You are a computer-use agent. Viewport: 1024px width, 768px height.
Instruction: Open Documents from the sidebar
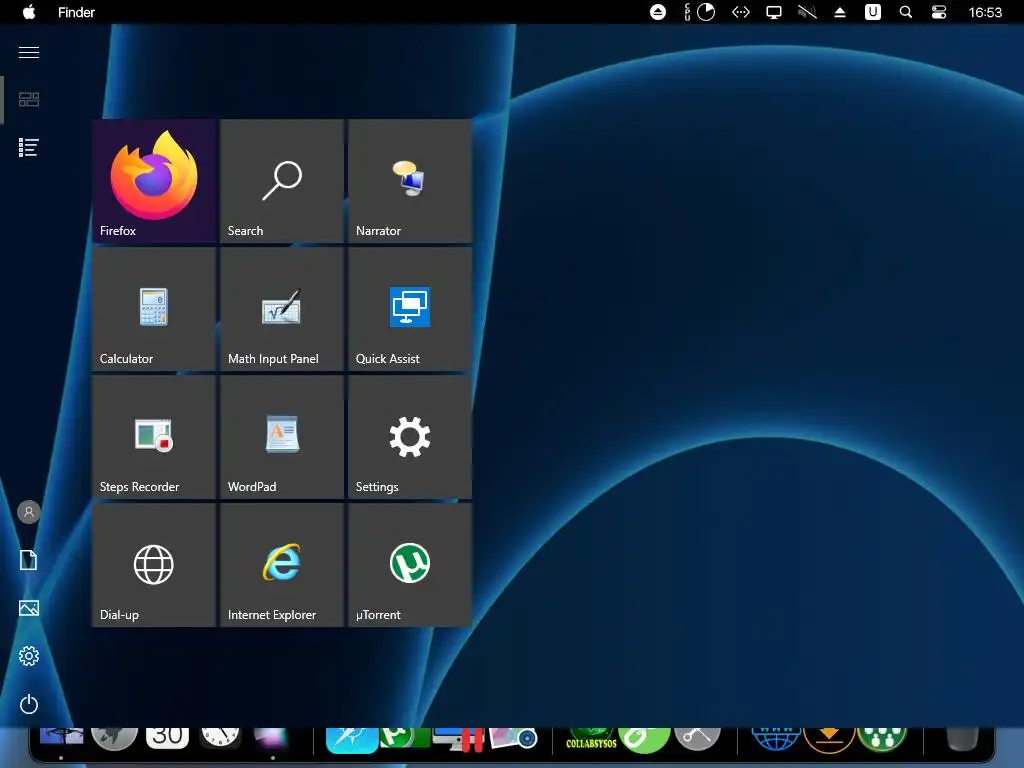coord(29,560)
